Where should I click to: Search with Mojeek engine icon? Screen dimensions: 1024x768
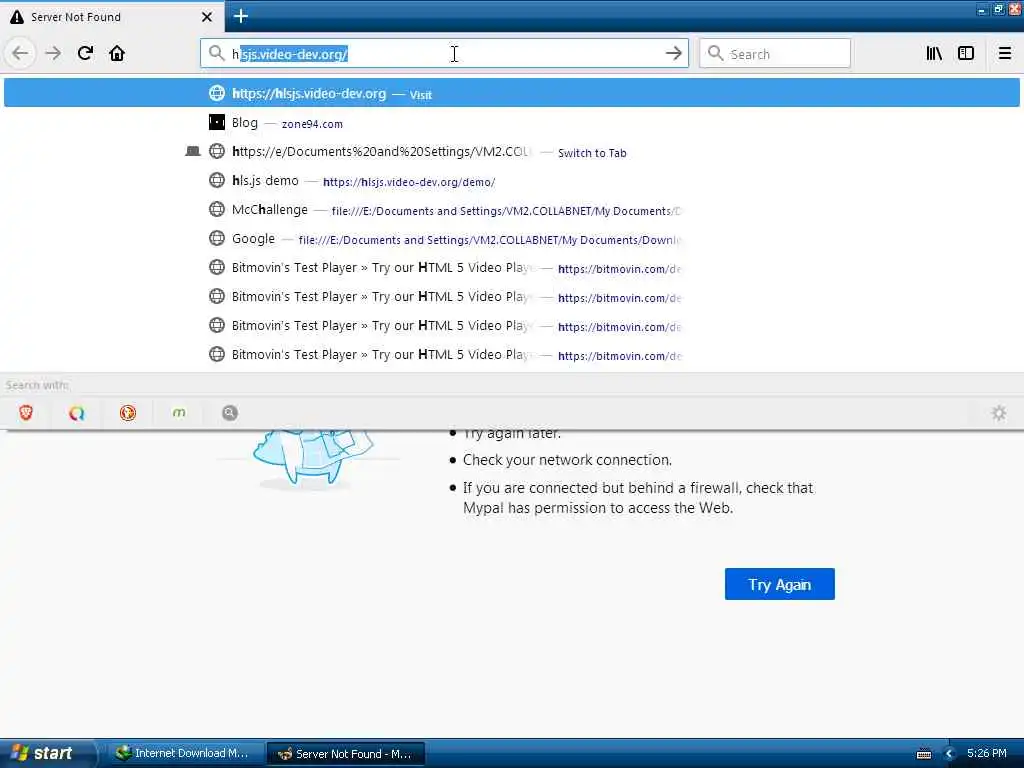pos(179,413)
